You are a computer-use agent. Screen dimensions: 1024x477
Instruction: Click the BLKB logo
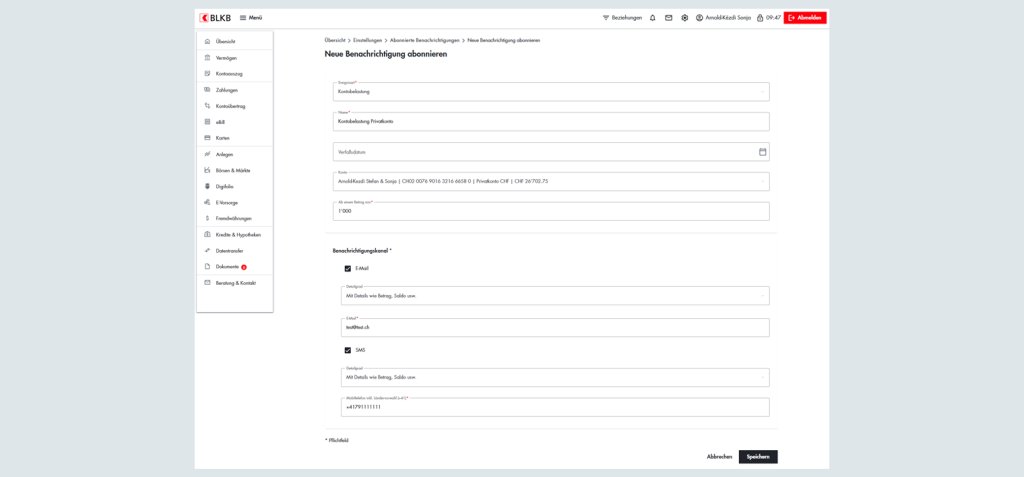[x=215, y=18]
